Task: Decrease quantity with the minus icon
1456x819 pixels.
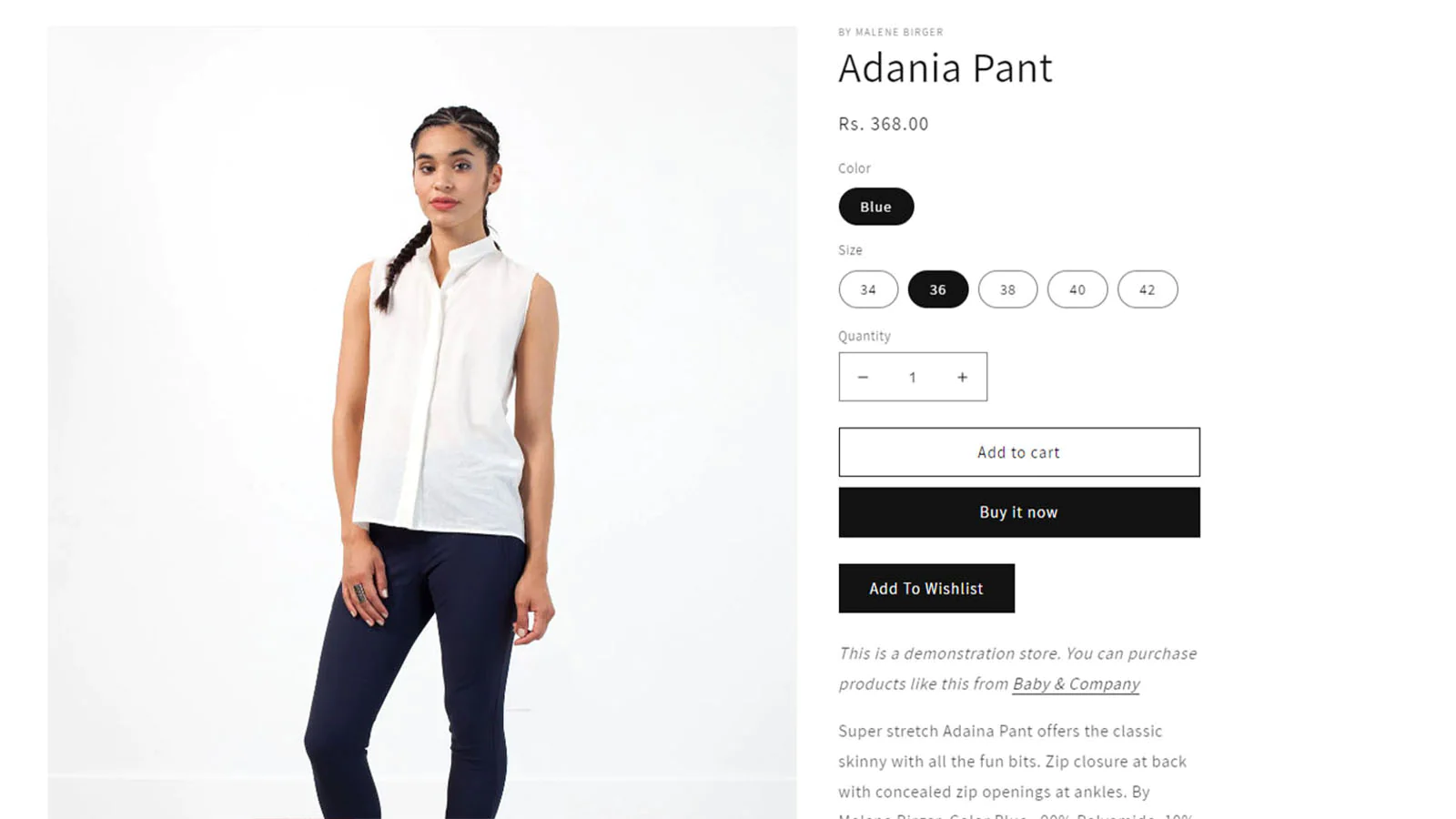Action: point(863,377)
